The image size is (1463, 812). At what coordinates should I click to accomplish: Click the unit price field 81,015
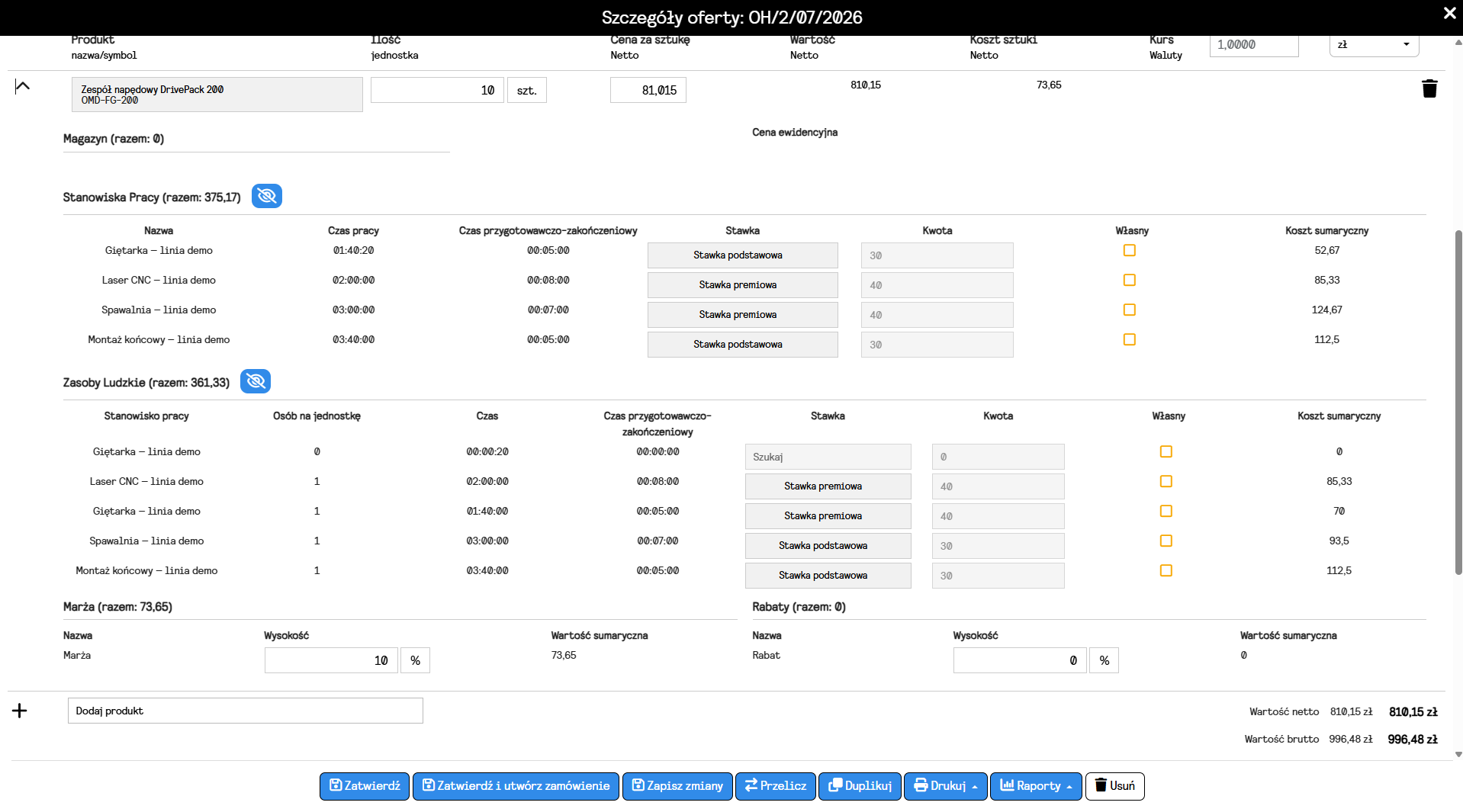[x=648, y=90]
